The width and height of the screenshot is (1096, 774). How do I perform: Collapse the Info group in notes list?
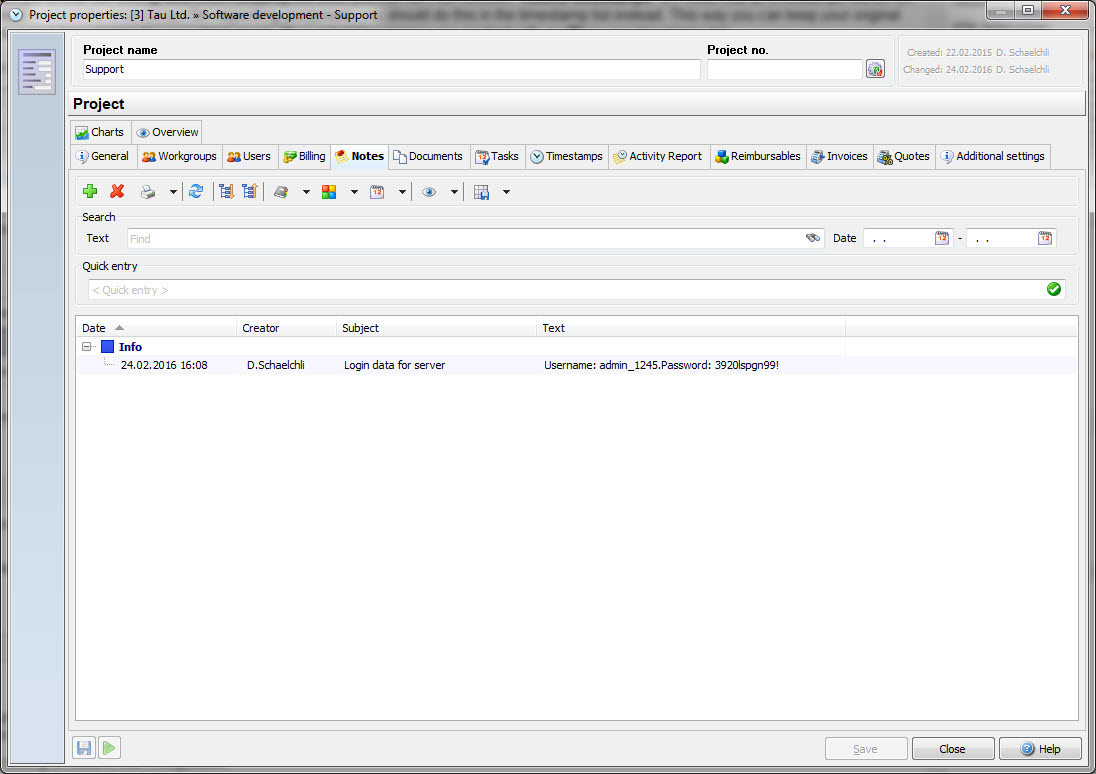(87, 347)
